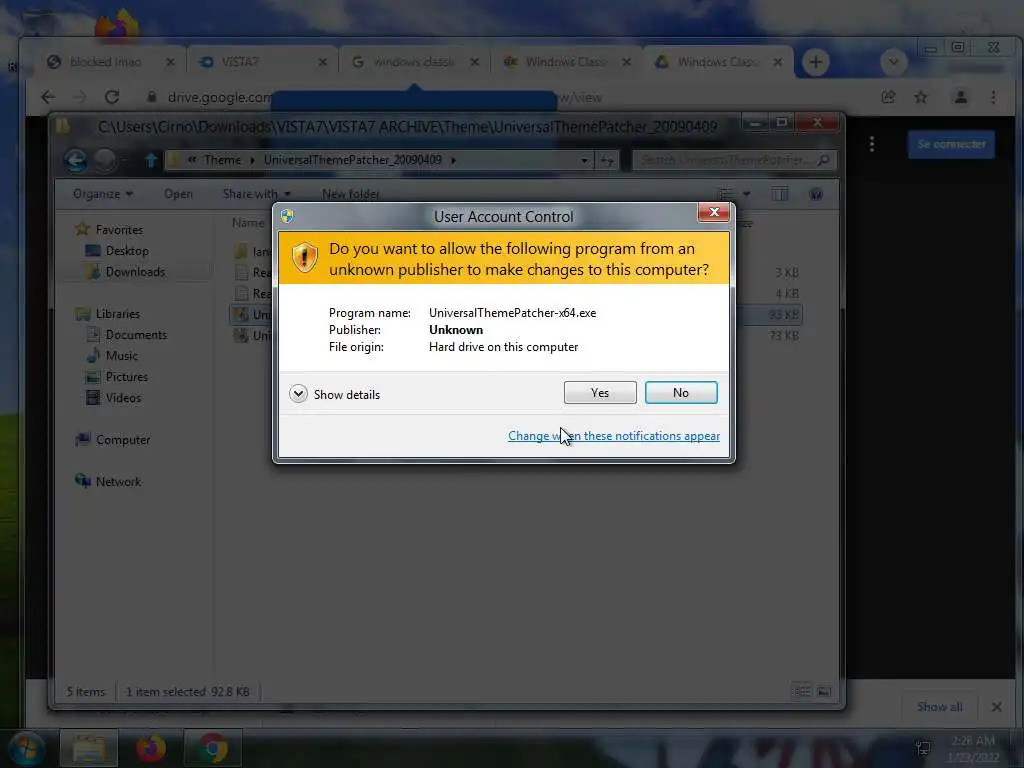The height and width of the screenshot is (768, 1024).
Task: Switch to windows classic Google search tab
Action: 414,62
